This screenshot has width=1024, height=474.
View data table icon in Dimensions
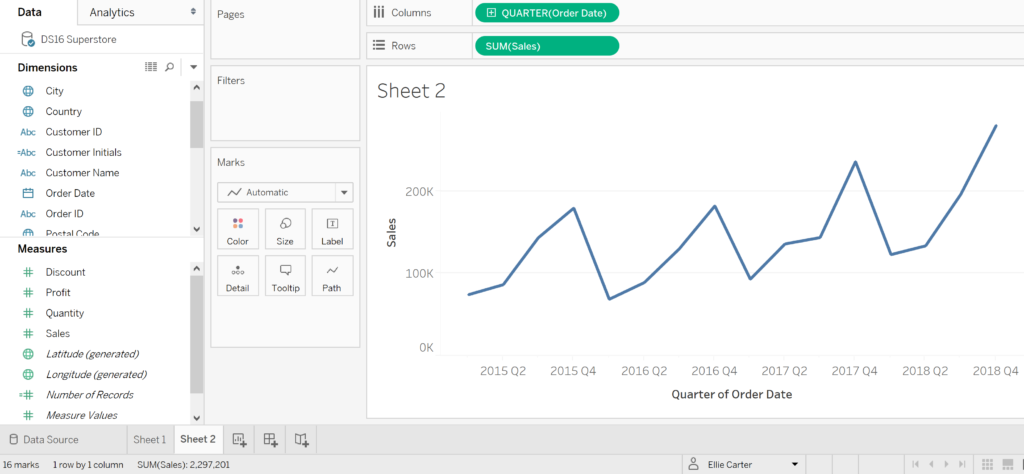(x=151, y=67)
